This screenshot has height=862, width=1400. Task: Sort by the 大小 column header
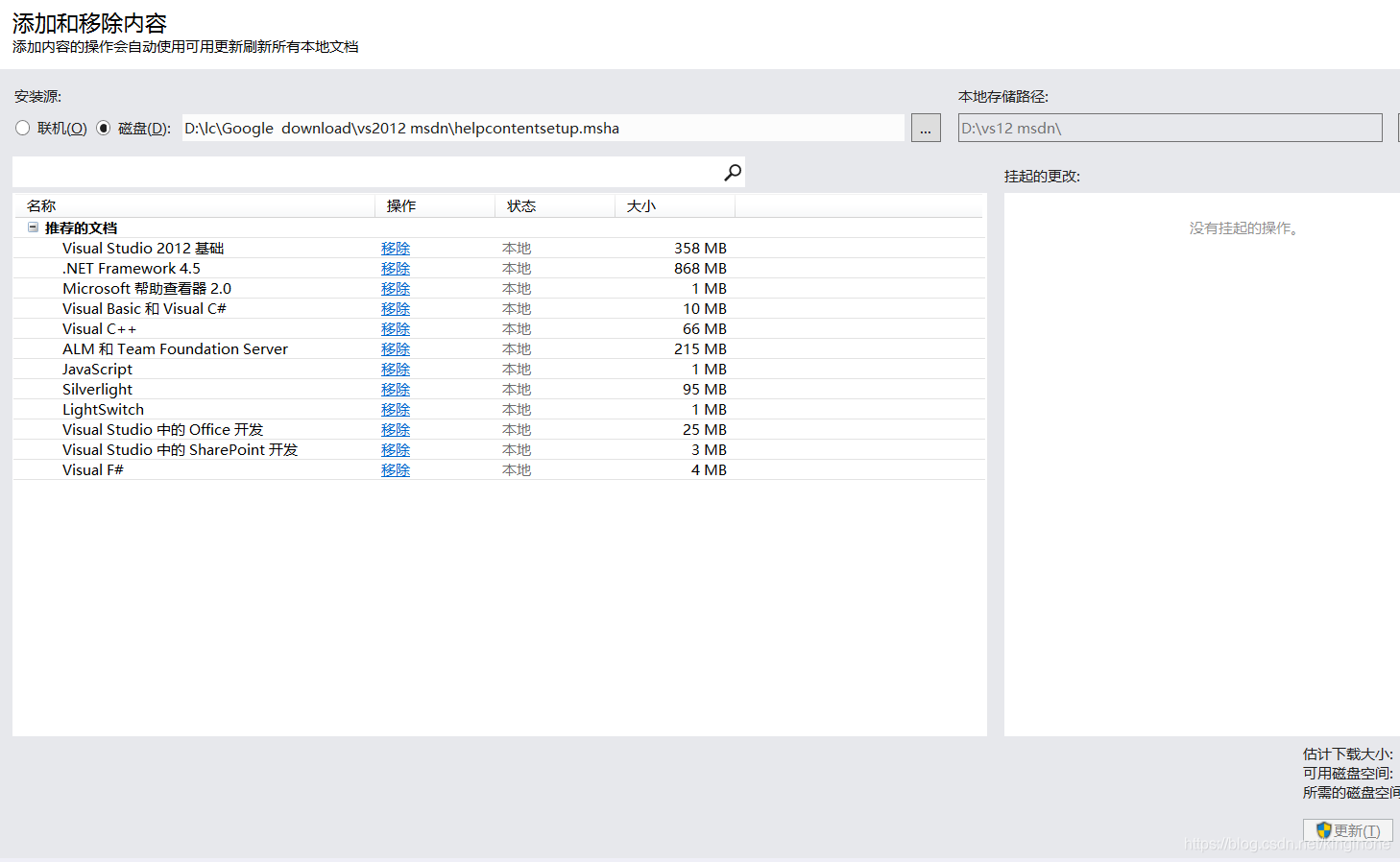tap(675, 206)
